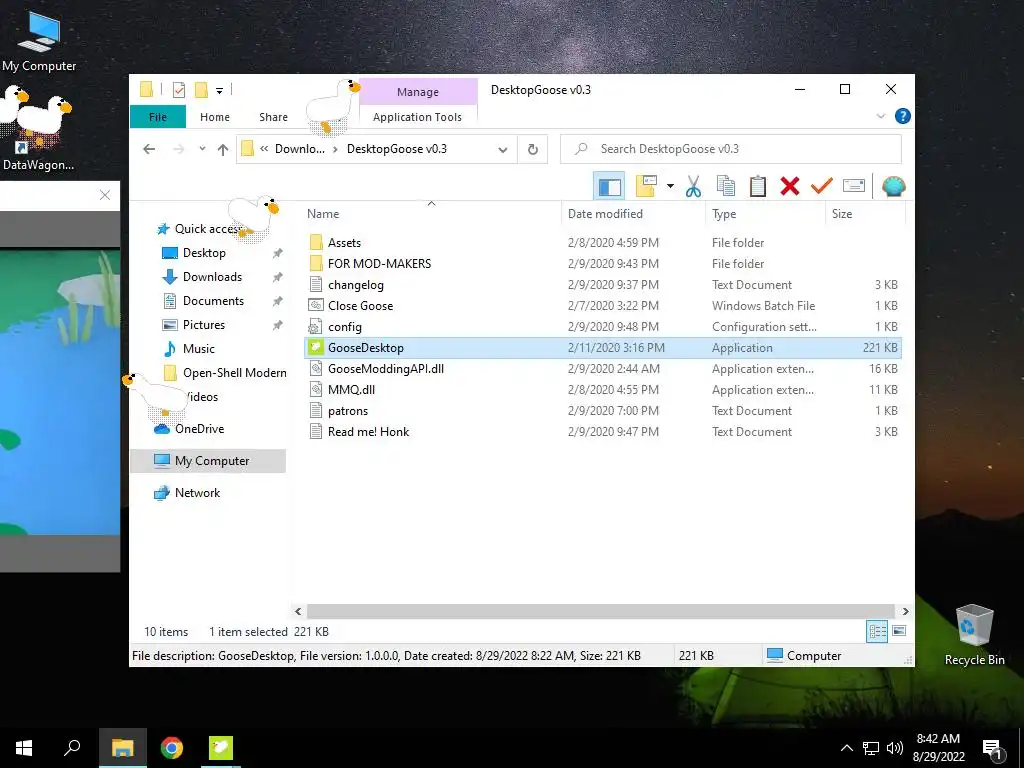
Task: Go back with the Back arrow
Action: pos(149,149)
